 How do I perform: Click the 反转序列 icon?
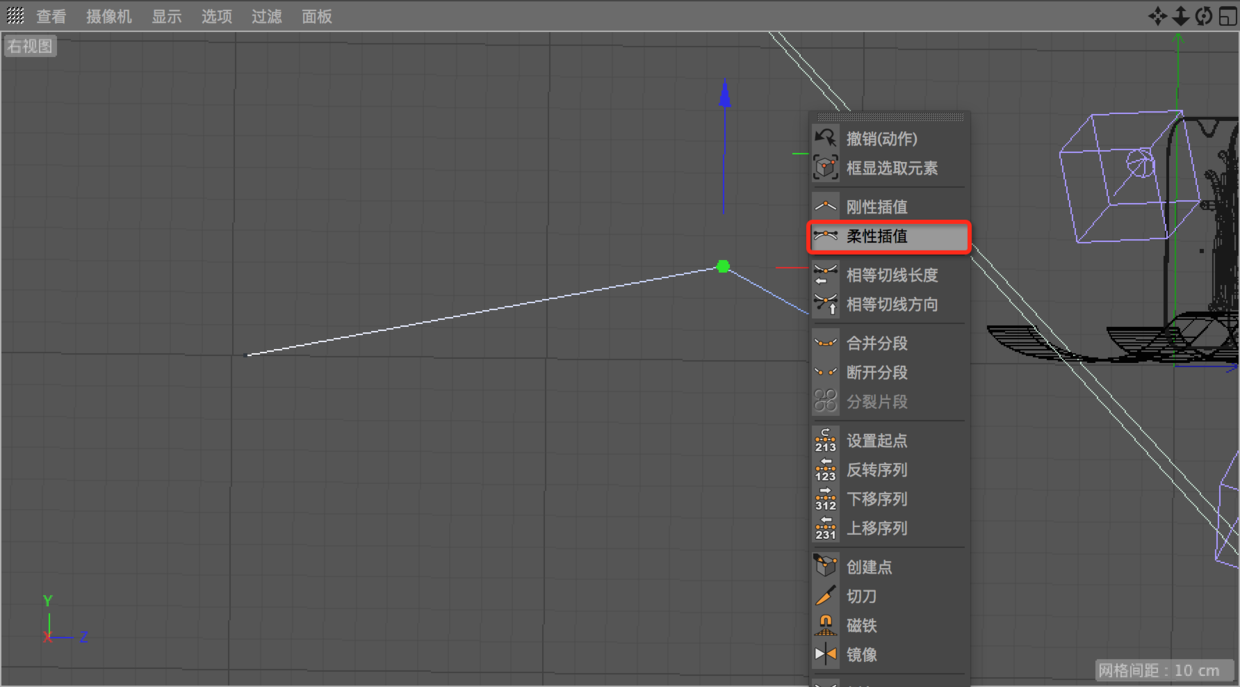[x=825, y=469]
